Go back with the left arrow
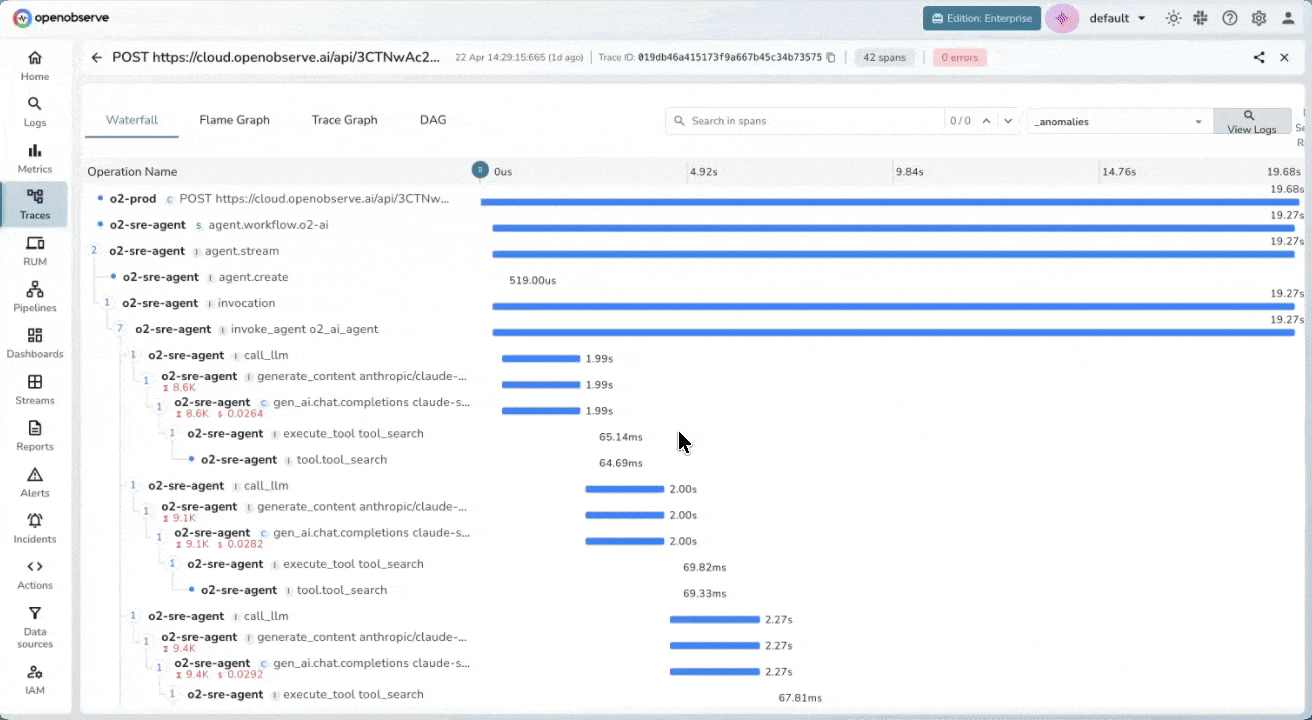 coord(97,58)
